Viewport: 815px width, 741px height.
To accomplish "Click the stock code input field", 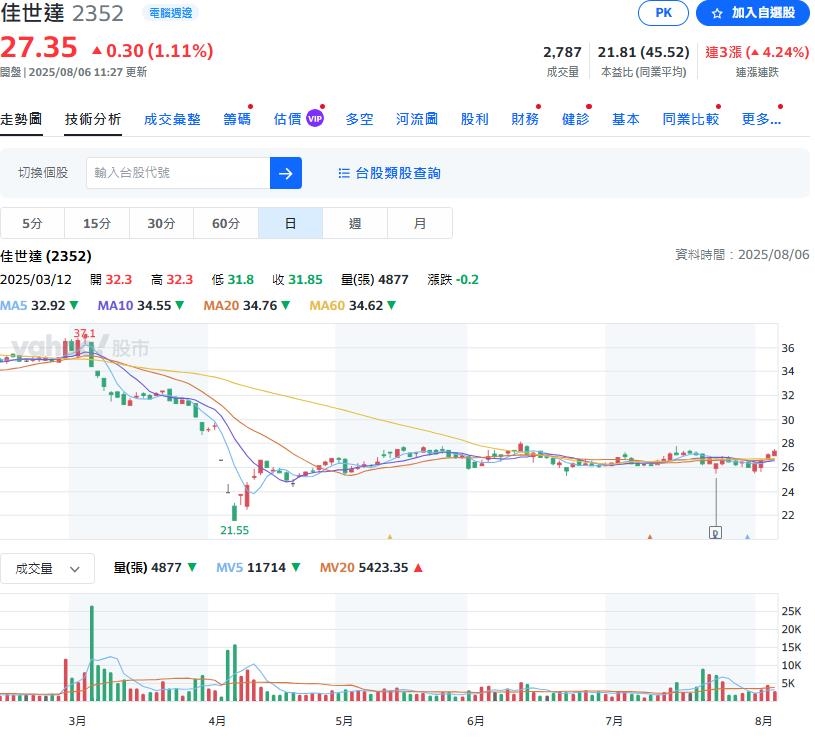I will 170,173.
